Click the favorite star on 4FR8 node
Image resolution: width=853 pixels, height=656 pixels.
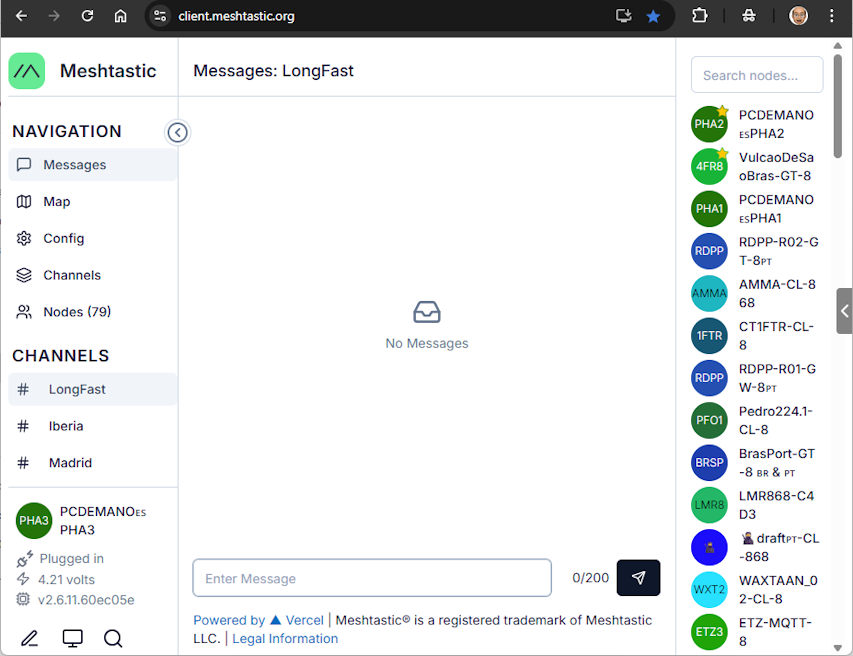[722, 153]
